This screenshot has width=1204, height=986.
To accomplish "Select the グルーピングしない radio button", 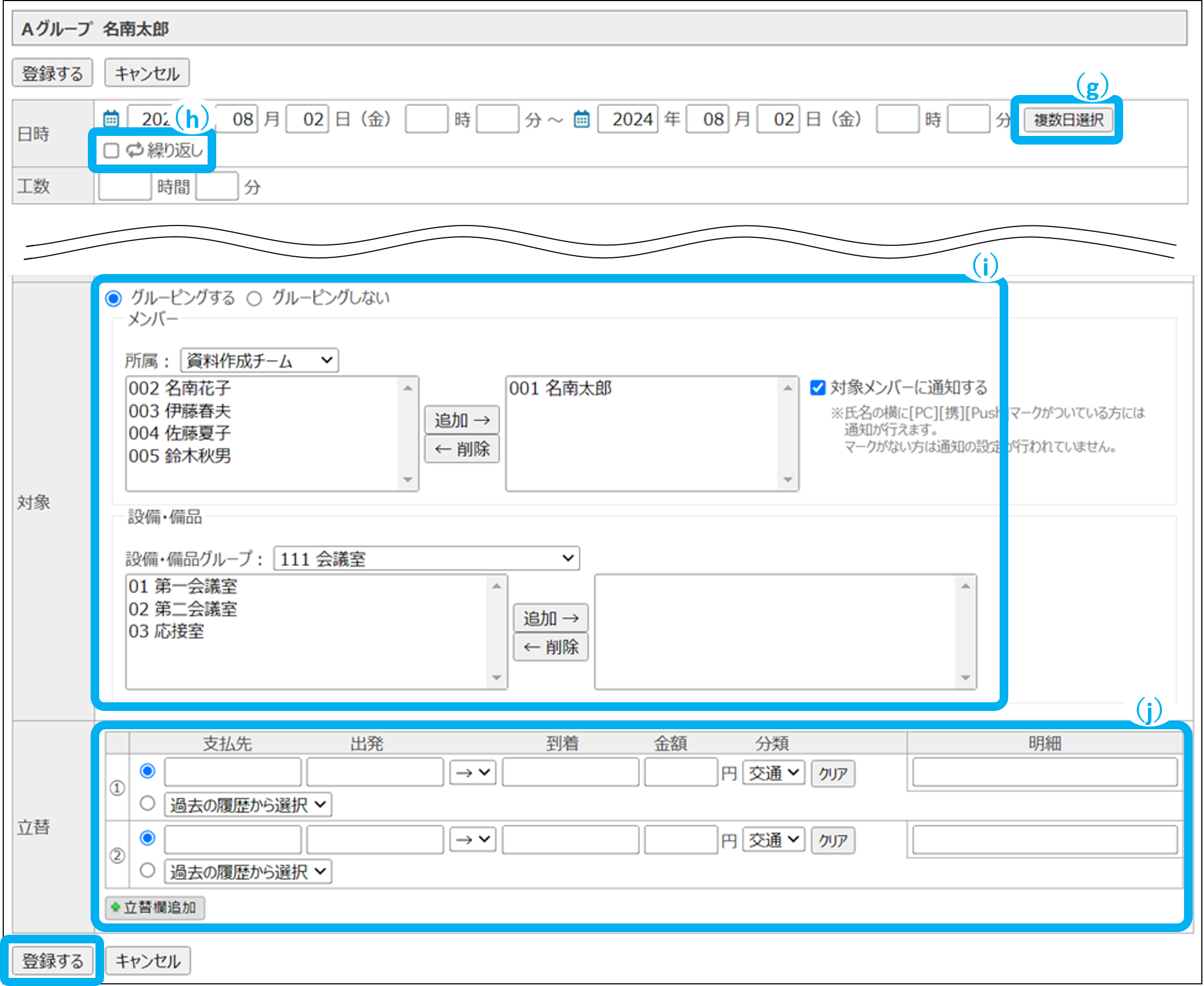I will tap(254, 299).
